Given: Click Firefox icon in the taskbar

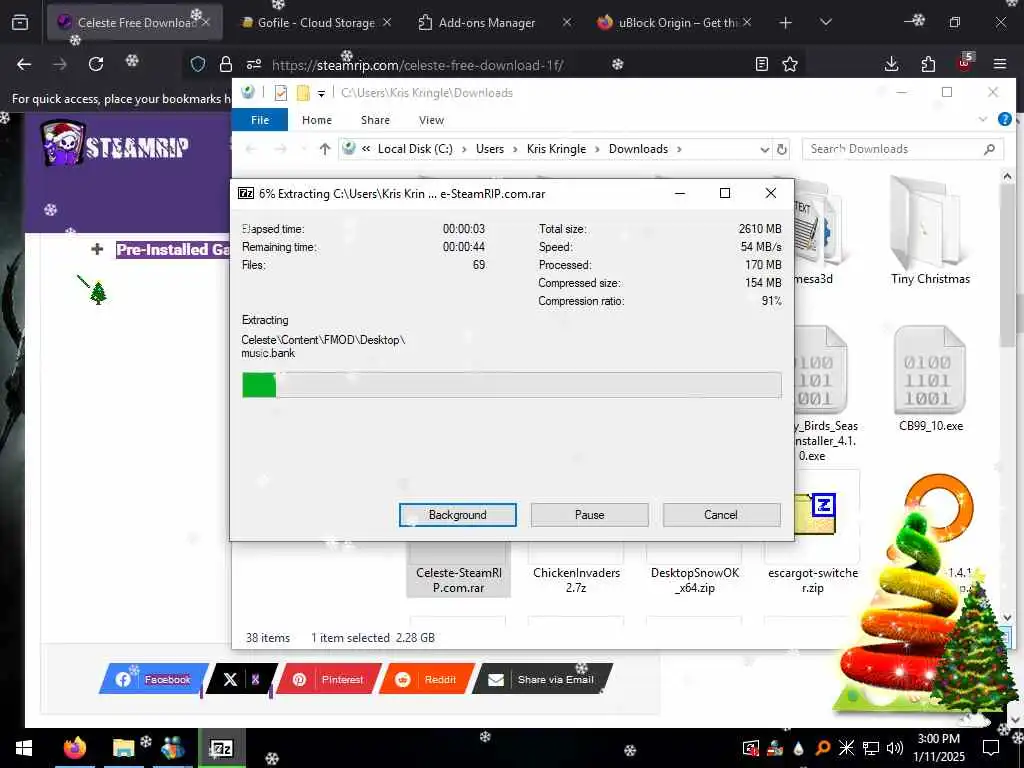Looking at the screenshot, I should click(74, 748).
